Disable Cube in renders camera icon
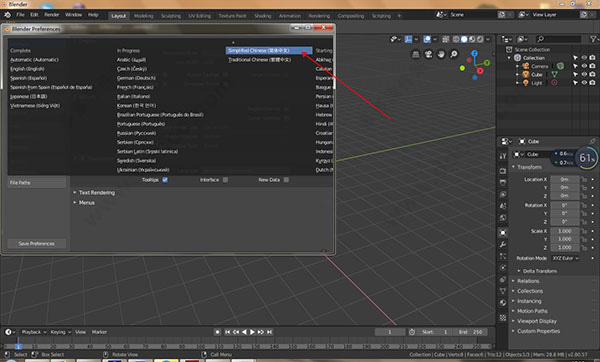 [592, 74]
